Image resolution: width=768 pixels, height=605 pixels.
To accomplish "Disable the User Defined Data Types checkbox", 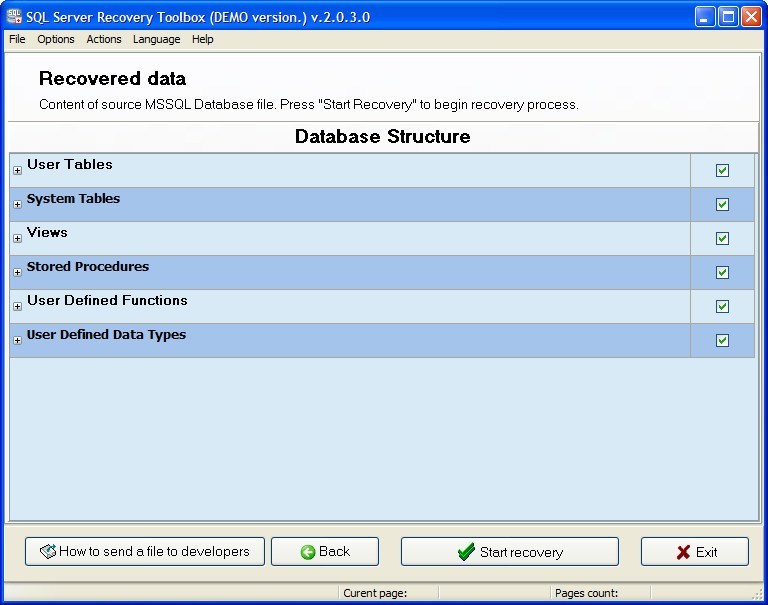I will point(722,340).
